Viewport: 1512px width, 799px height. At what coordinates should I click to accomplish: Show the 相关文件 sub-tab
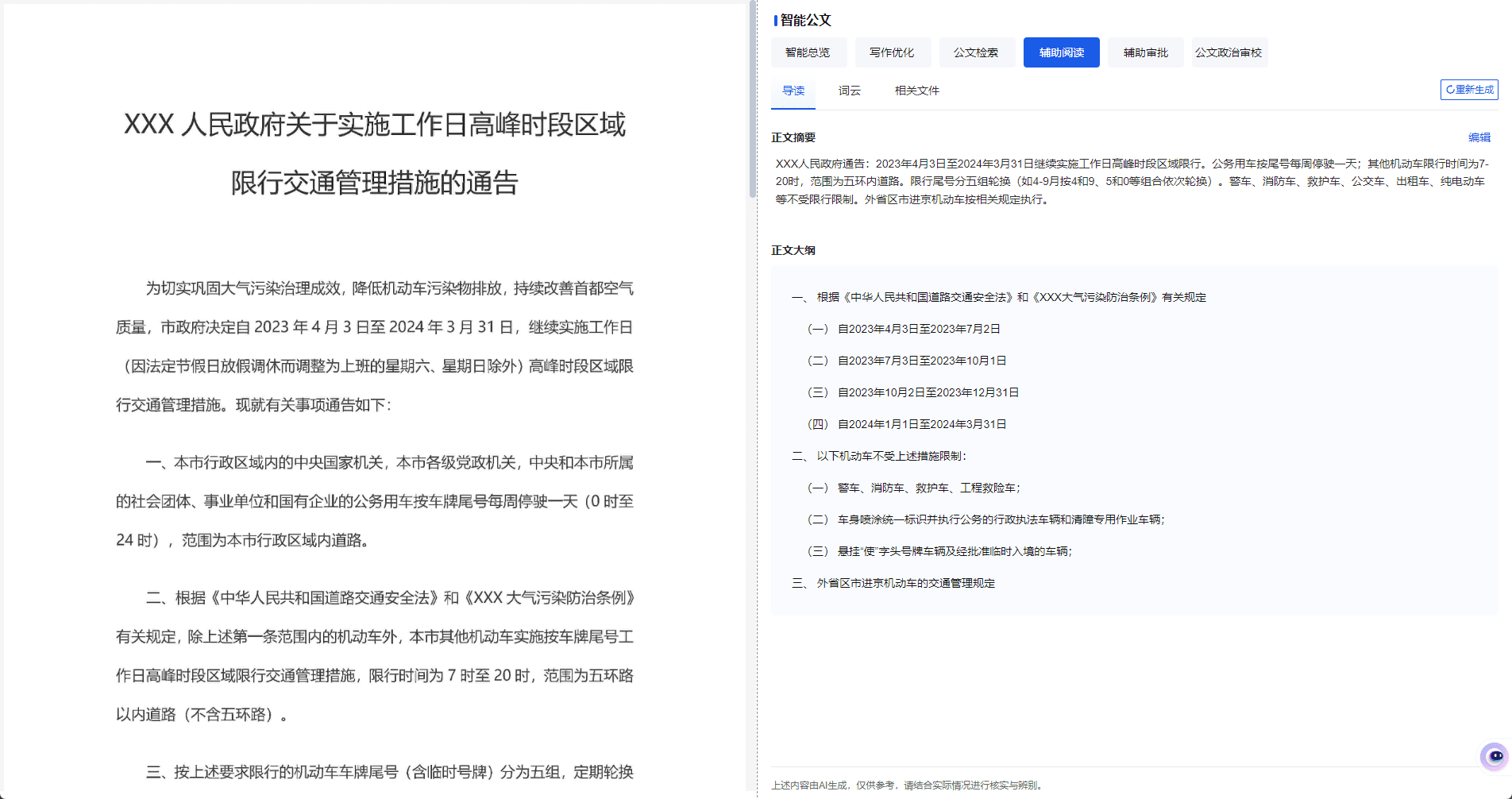917,91
